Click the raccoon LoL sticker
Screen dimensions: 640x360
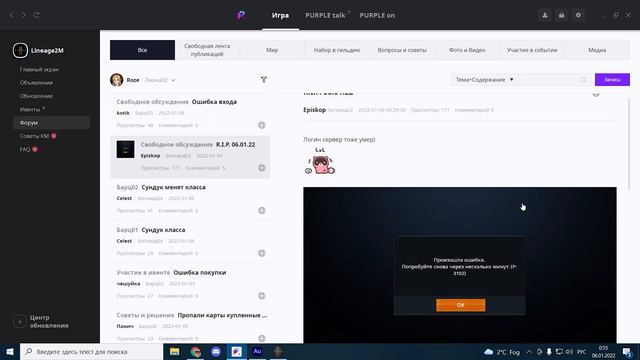coord(320,161)
